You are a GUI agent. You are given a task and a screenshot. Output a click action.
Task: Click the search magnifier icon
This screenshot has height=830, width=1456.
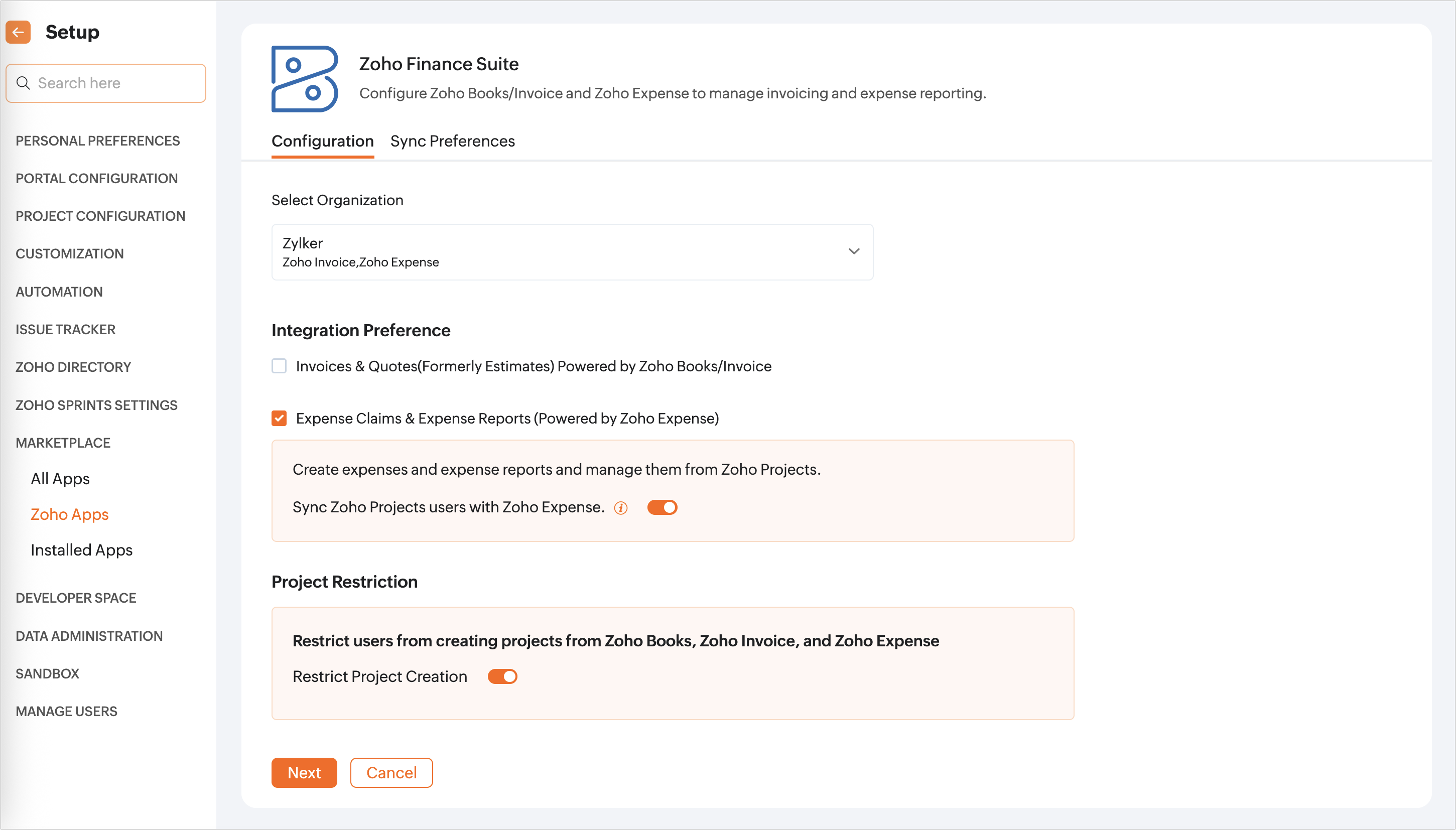point(23,83)
